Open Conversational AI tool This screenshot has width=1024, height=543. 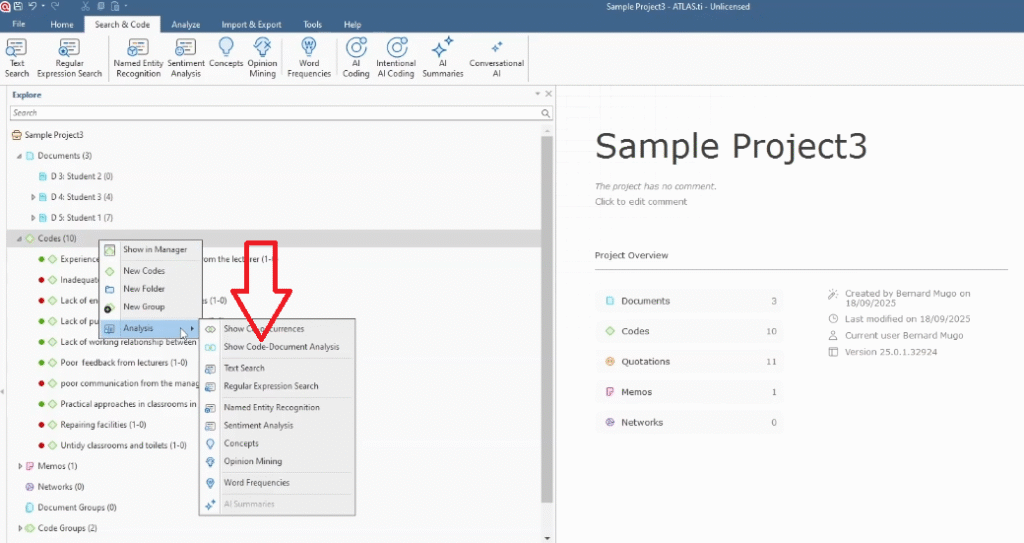(x=497, y=57)
